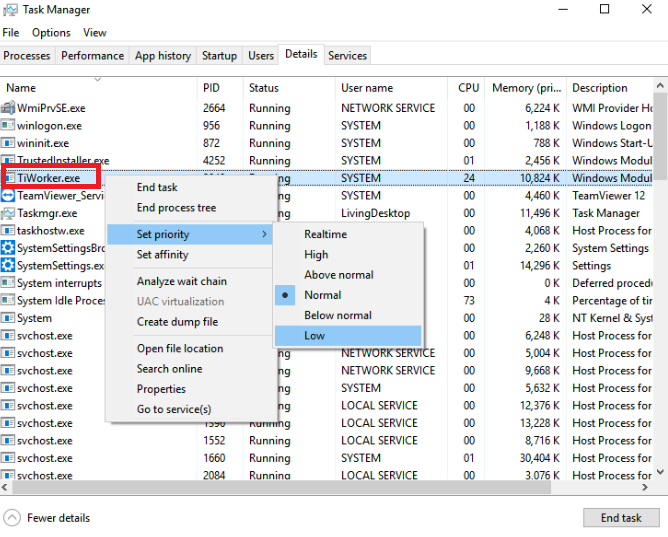This screenshot has height=537, width=668.
Task: Choose Realtime priority option
Action: coord(326,234)
